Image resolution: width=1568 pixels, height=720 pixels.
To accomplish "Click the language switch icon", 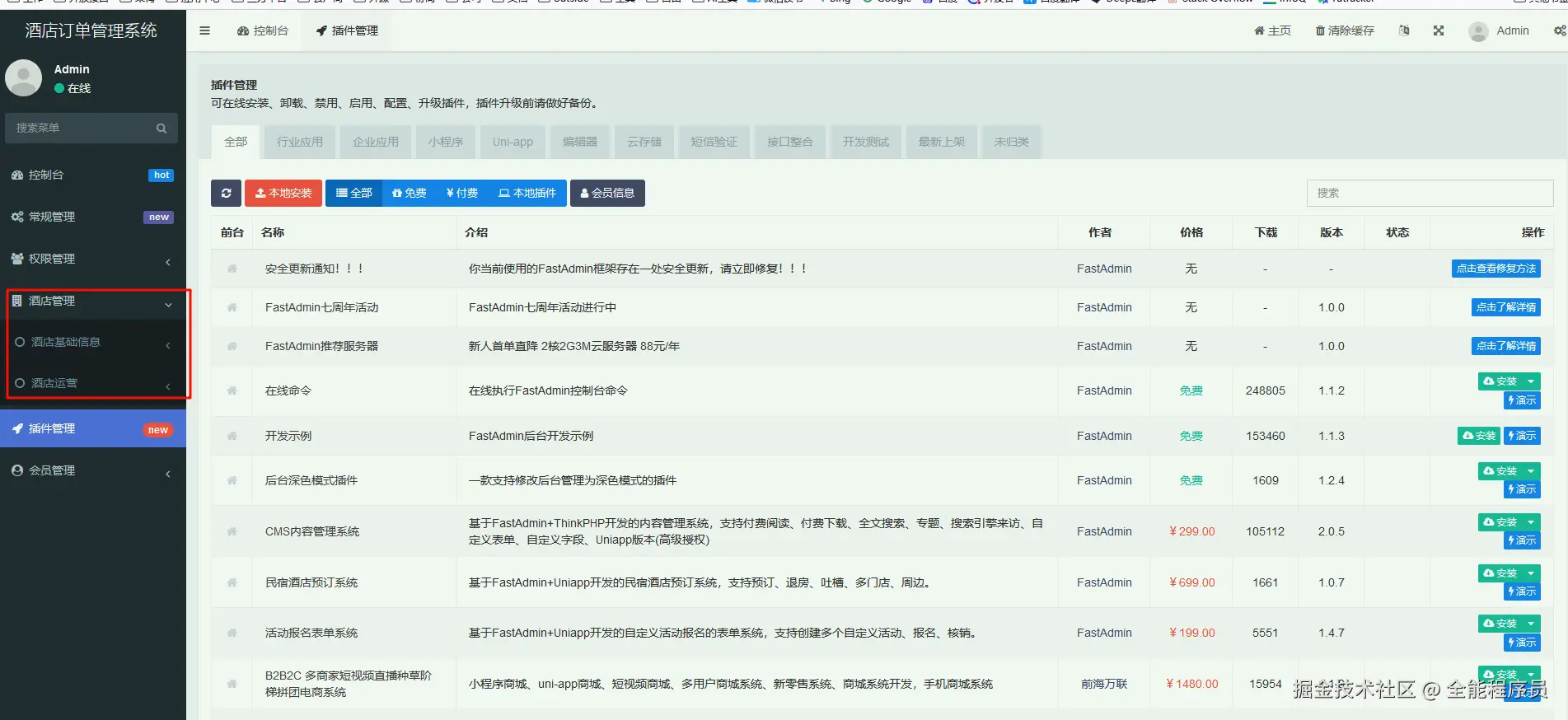I will 1404,30.
